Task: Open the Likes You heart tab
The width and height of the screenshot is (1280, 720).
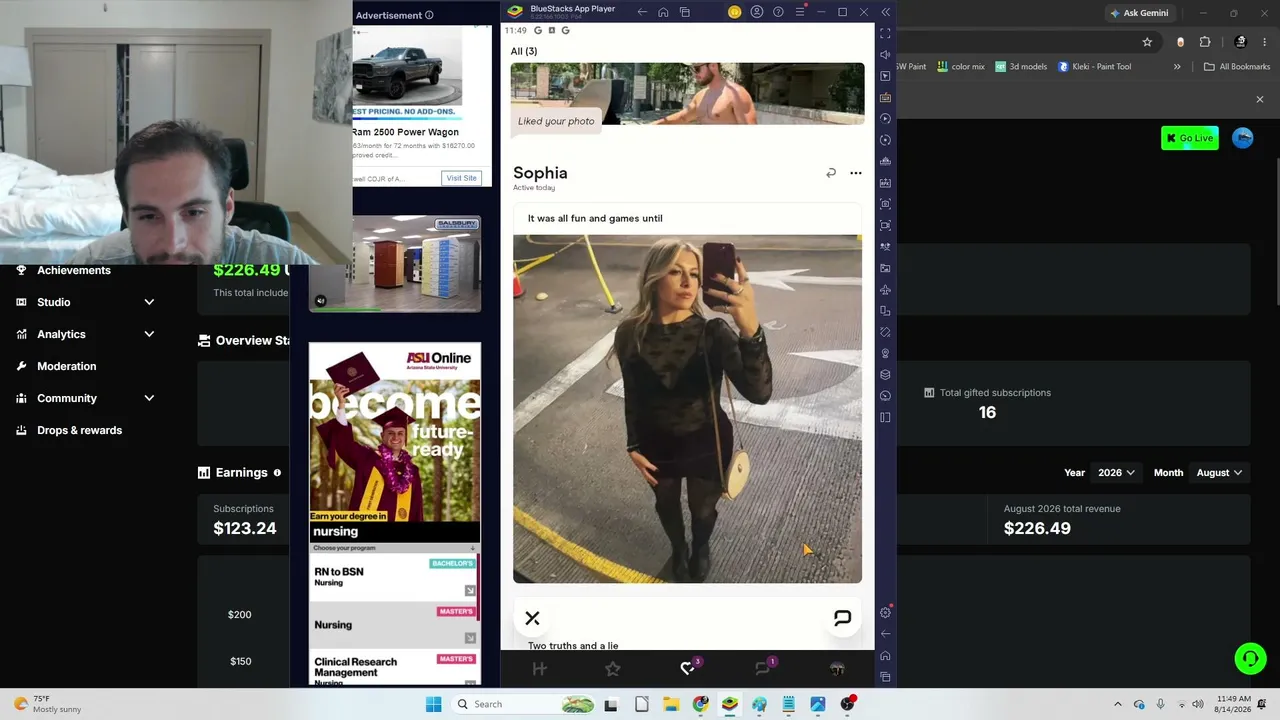Action: 688,668
